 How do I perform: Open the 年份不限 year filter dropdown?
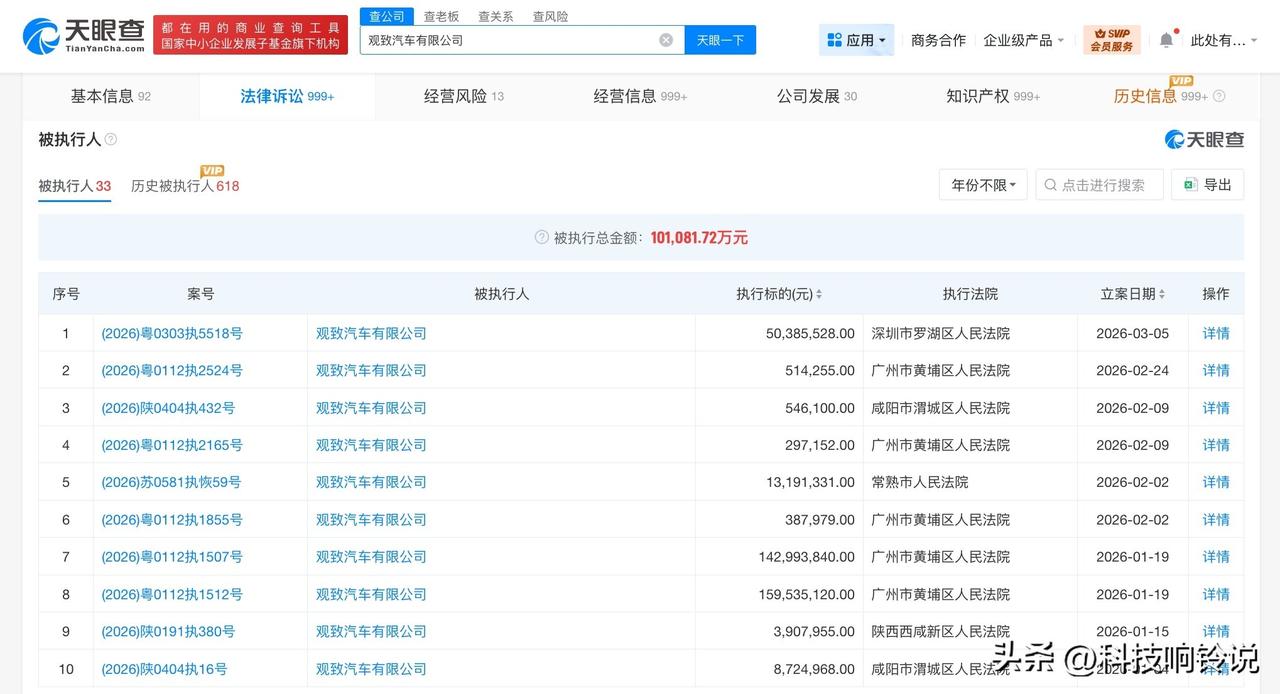pos(982,184)
